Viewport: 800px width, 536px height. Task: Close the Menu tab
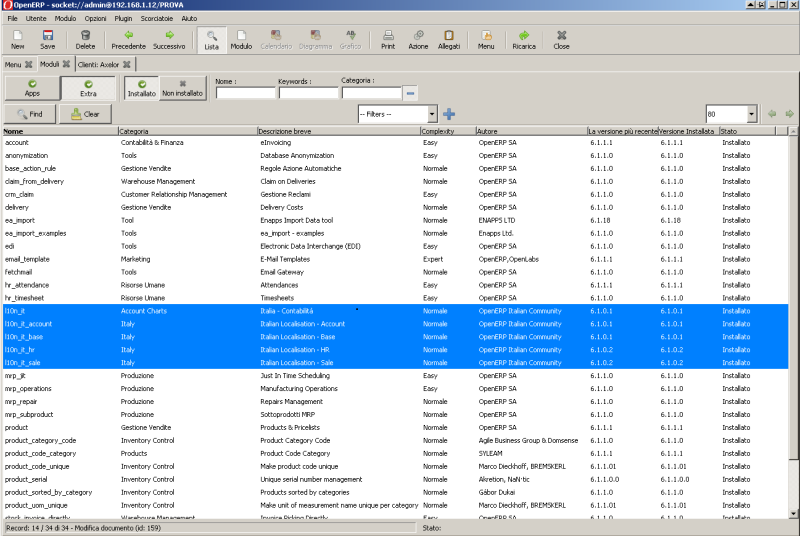(x=29, y=64)
